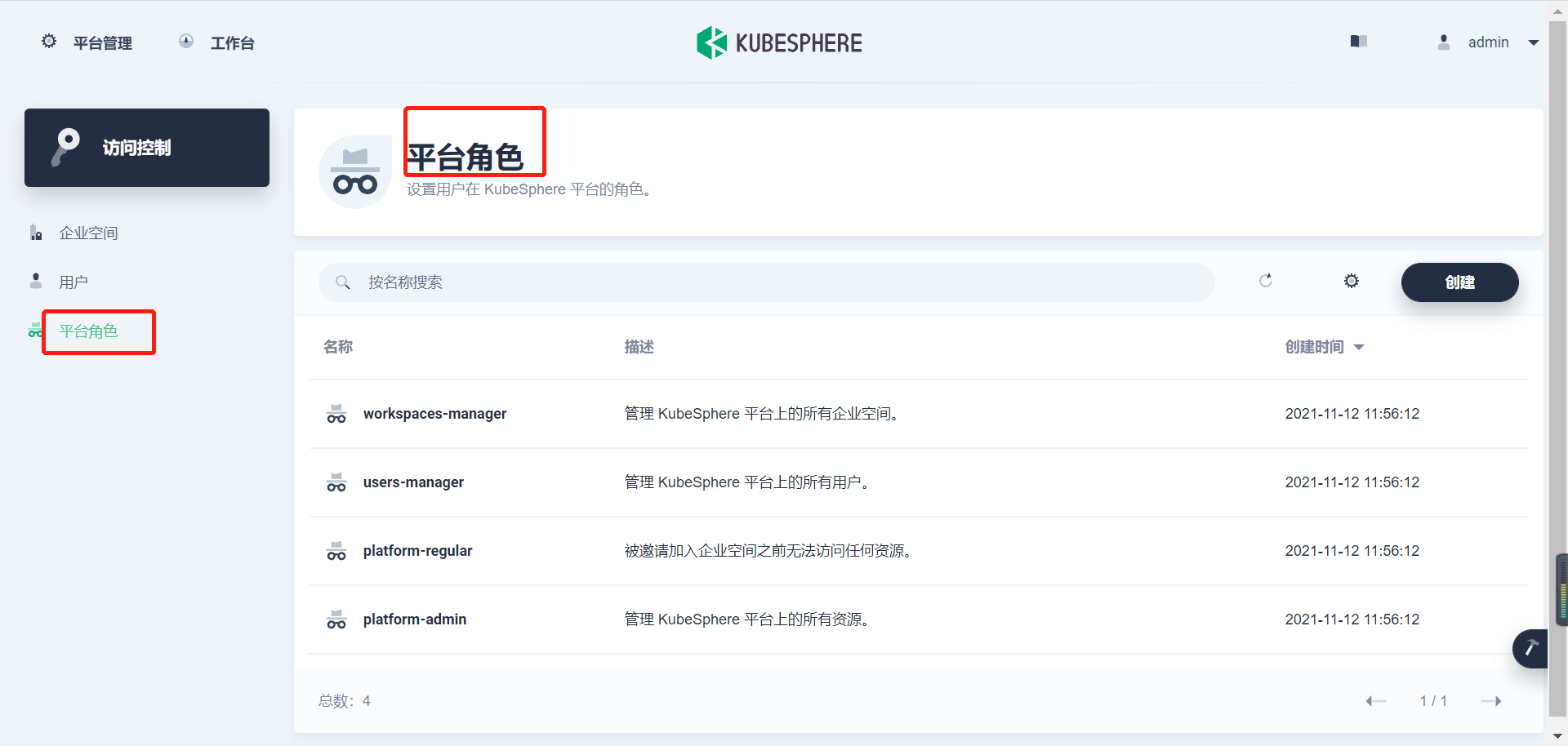Click platform-regular row creation timestamp
The image size is (1568, 746).
pos(1352,551)
